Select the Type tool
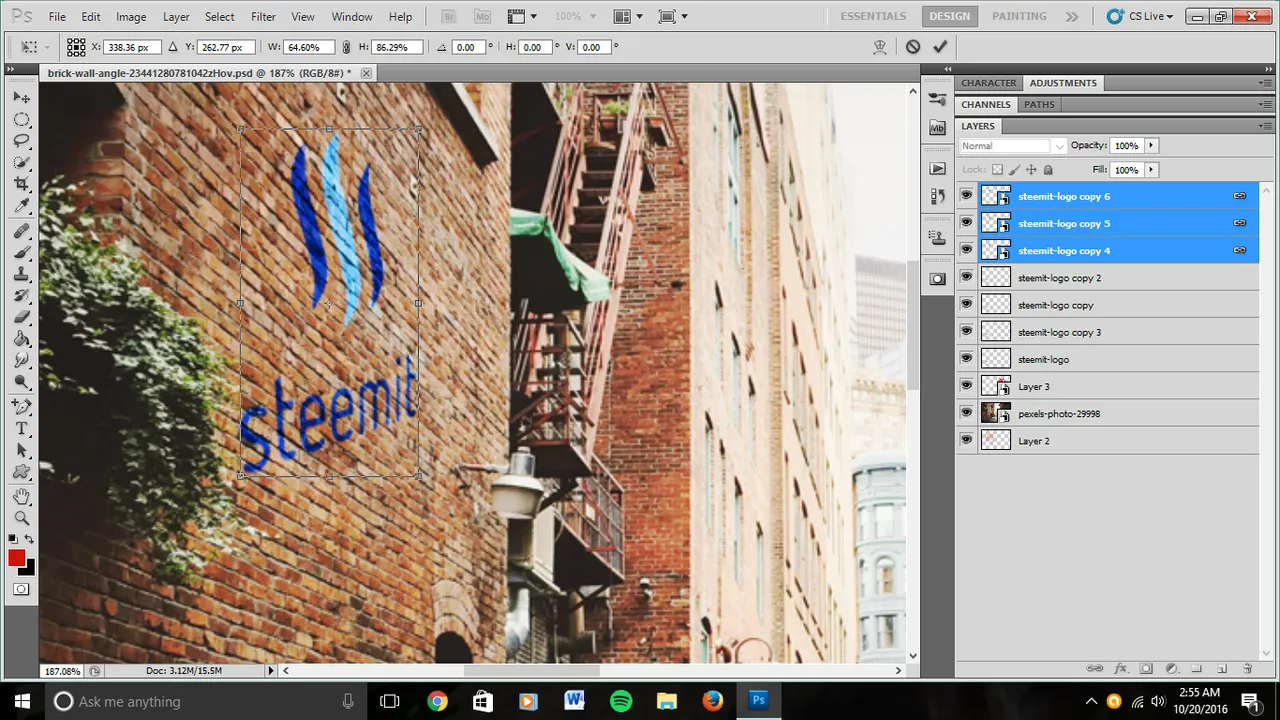This screenshot has width=1280, height=720. tap(21, 429)
